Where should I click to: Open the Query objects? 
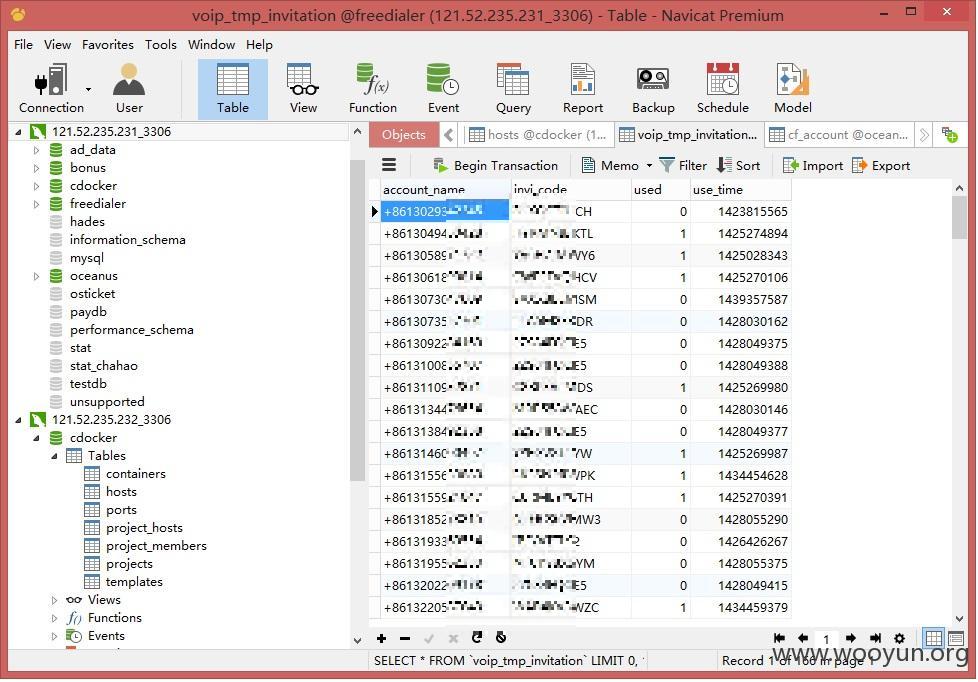pos(513,89)
